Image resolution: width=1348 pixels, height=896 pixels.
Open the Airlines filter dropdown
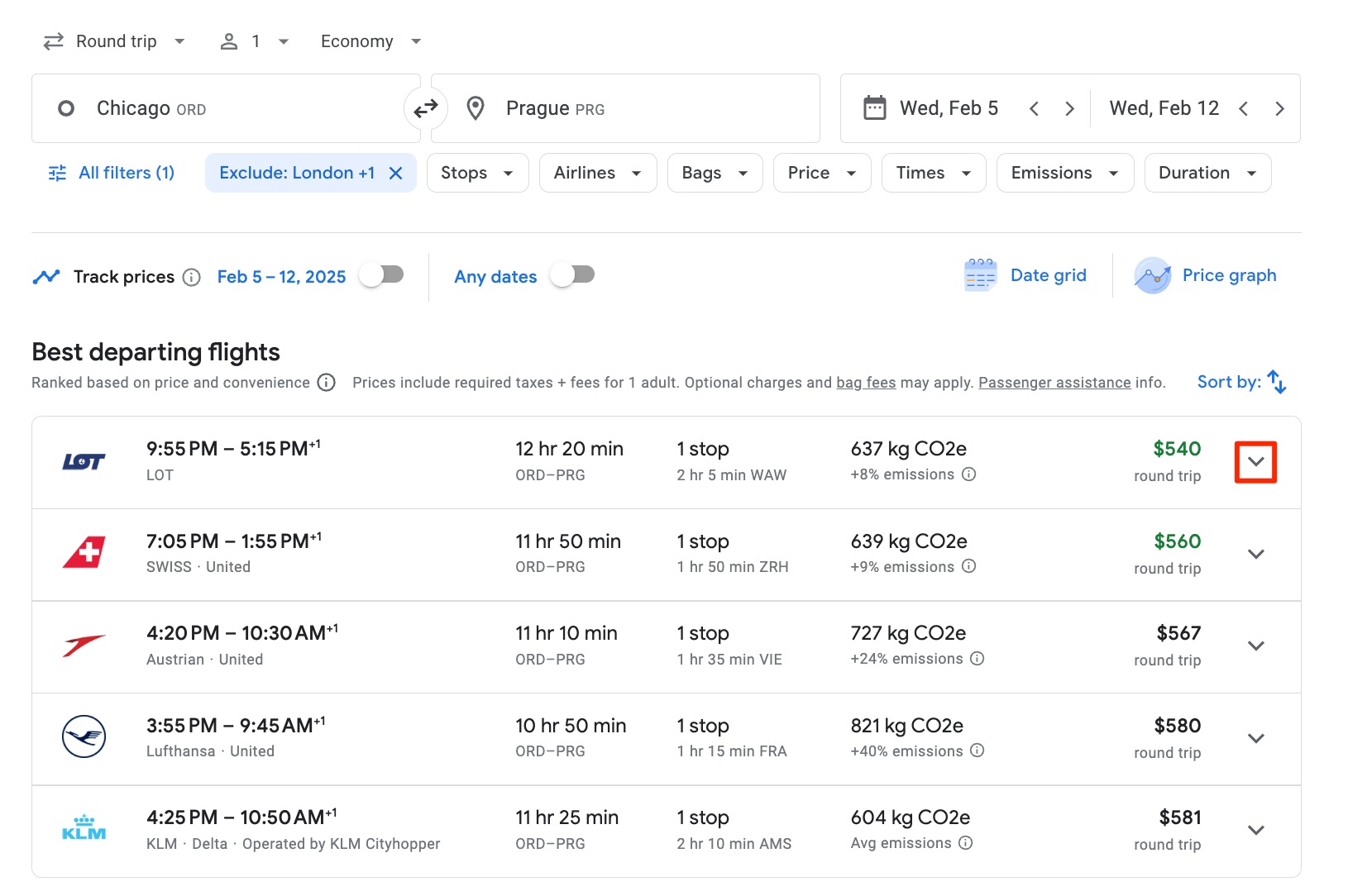click(597, 173)
